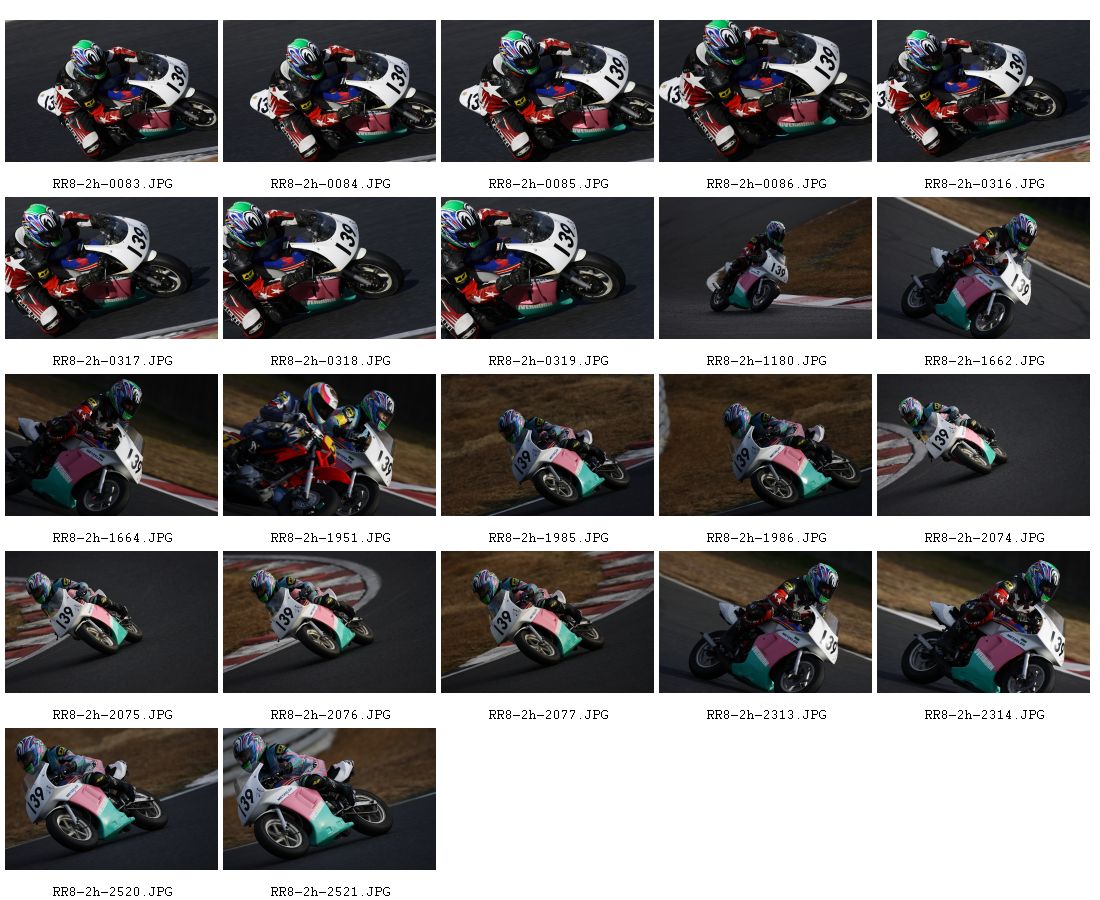This screenshot has width=1100, height=900.
Task: Click the RR8-2h-1664.JPG filename text
Action: coord(112,537)
